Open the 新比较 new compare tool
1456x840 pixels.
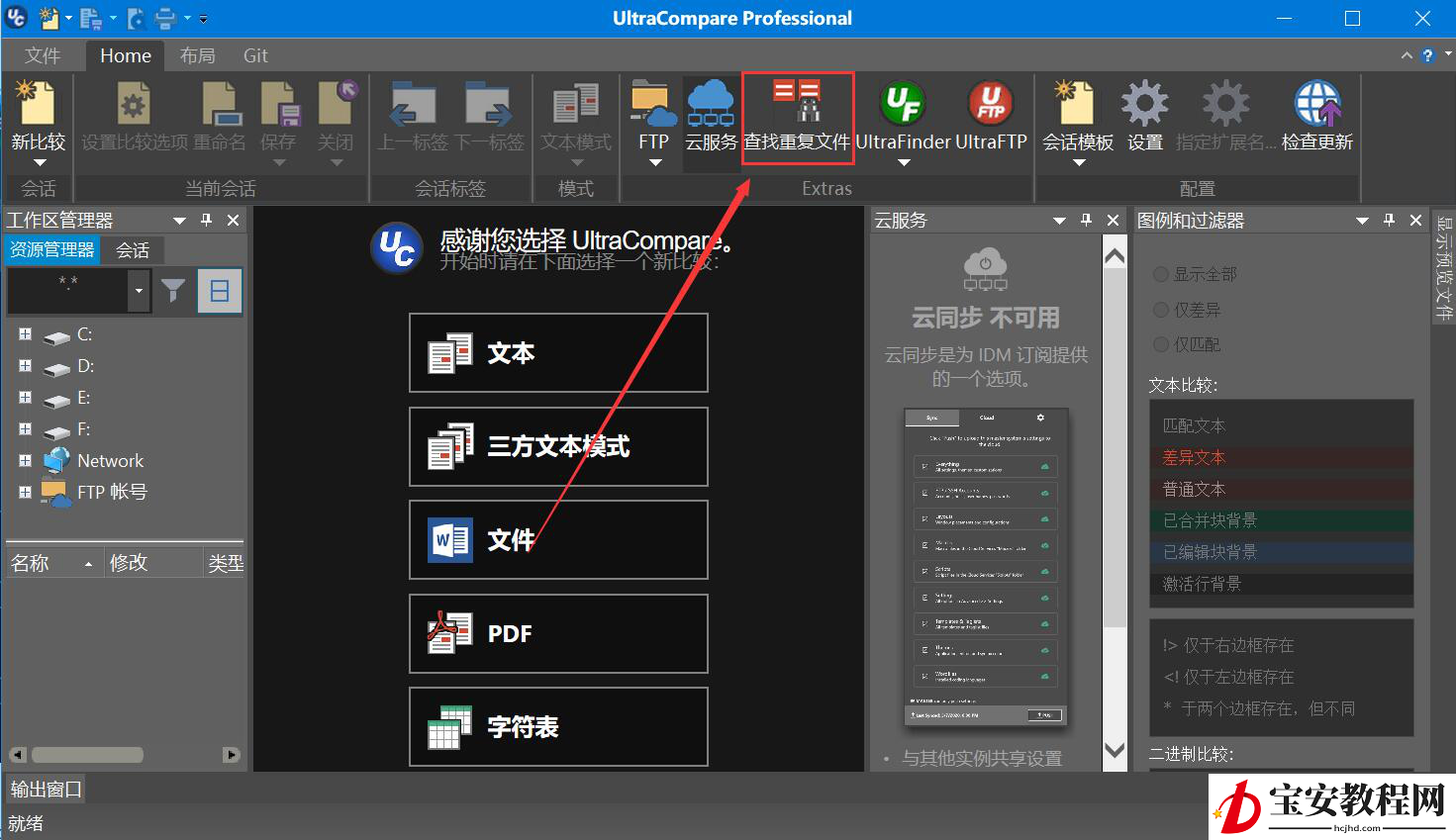tap(38, 116)
